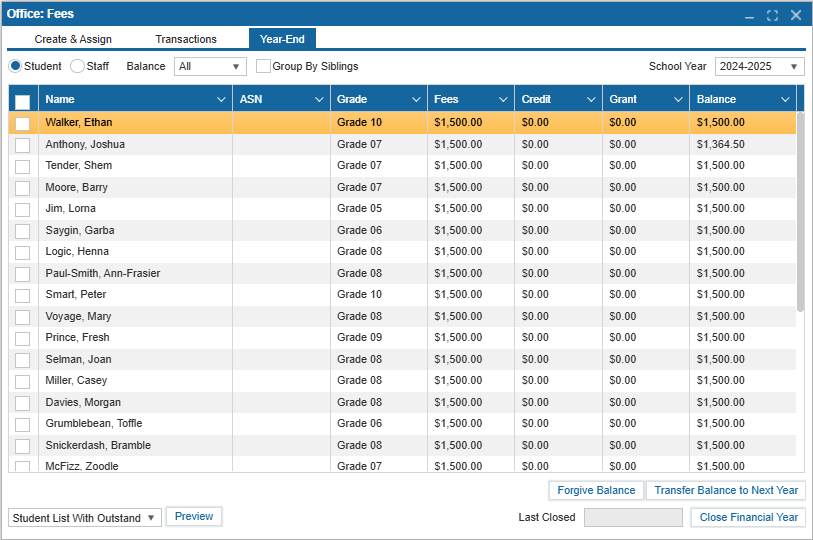Open the Grade column menu chevron

coord(416,100)
